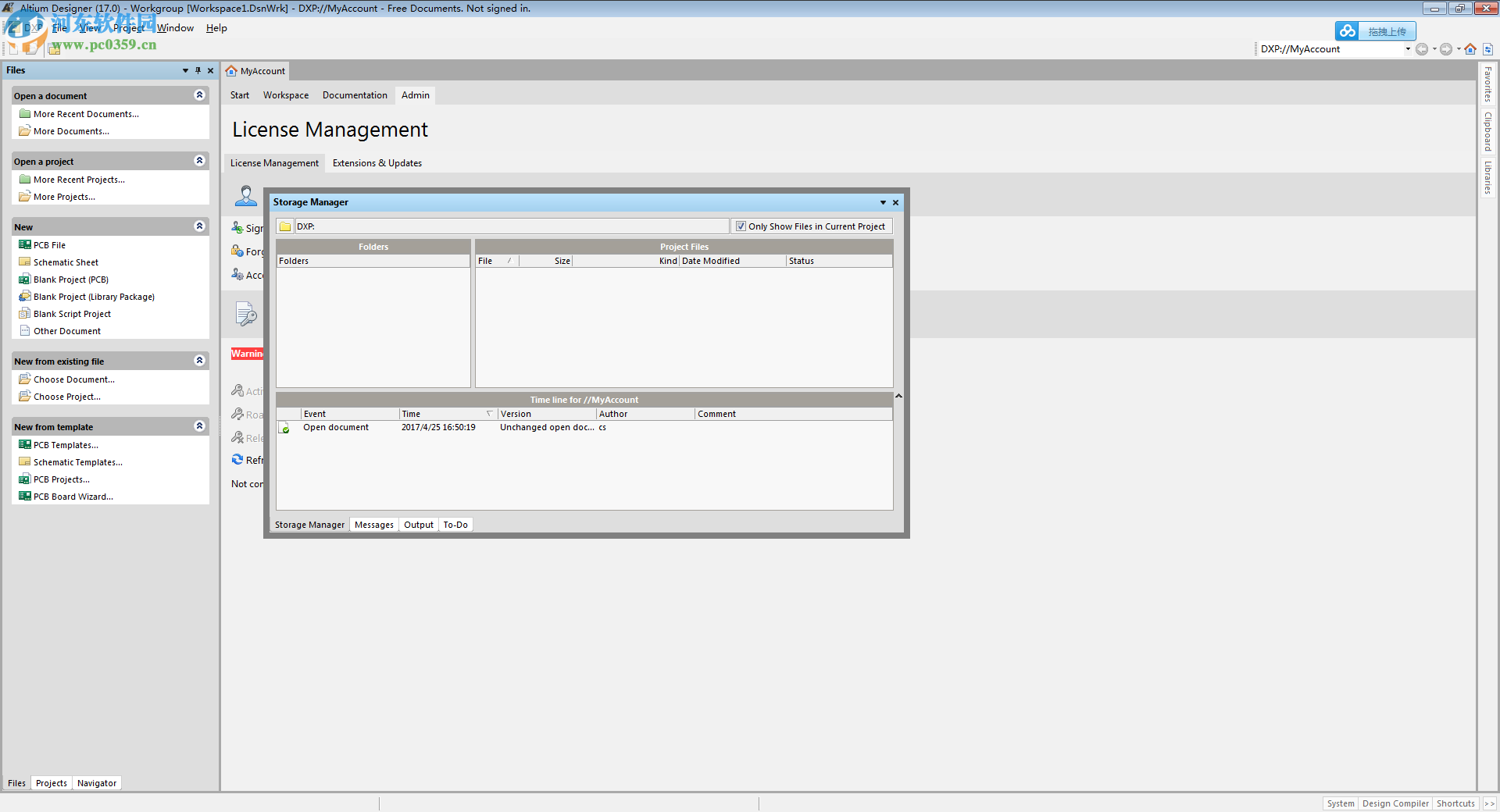Open Files panel dropdown arrow
Viewport: 1500px width, 812px height.
185,70
